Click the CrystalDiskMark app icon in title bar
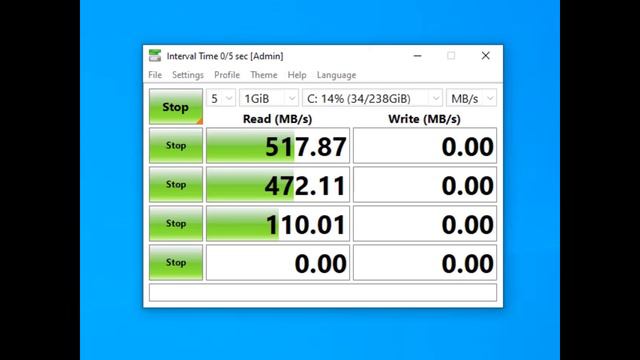The width and height of the screenshot is (640, 360). coord(155,56)
